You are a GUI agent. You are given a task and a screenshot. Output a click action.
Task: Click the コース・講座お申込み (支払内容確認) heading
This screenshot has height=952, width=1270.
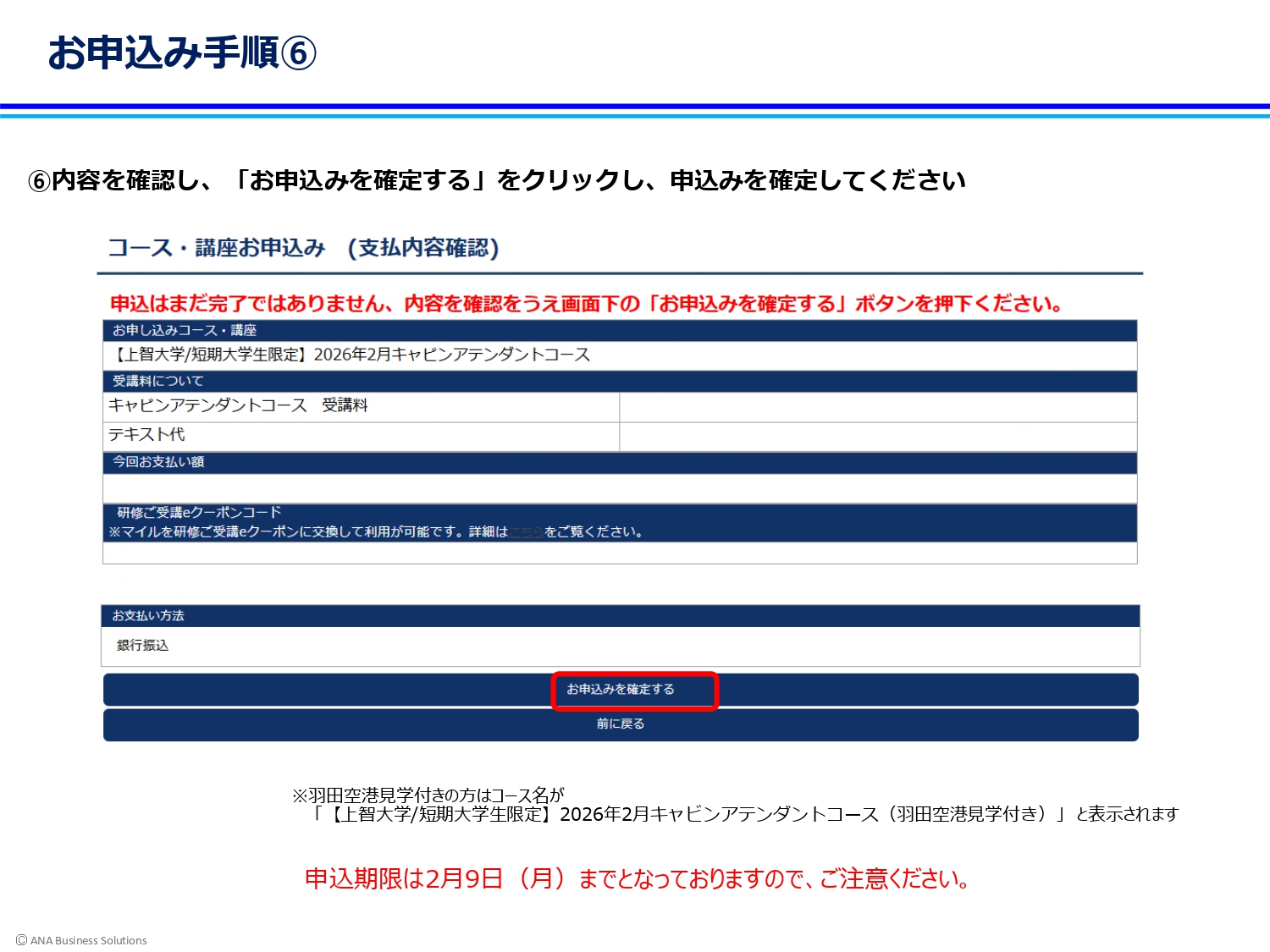click(x=303, y=248)
